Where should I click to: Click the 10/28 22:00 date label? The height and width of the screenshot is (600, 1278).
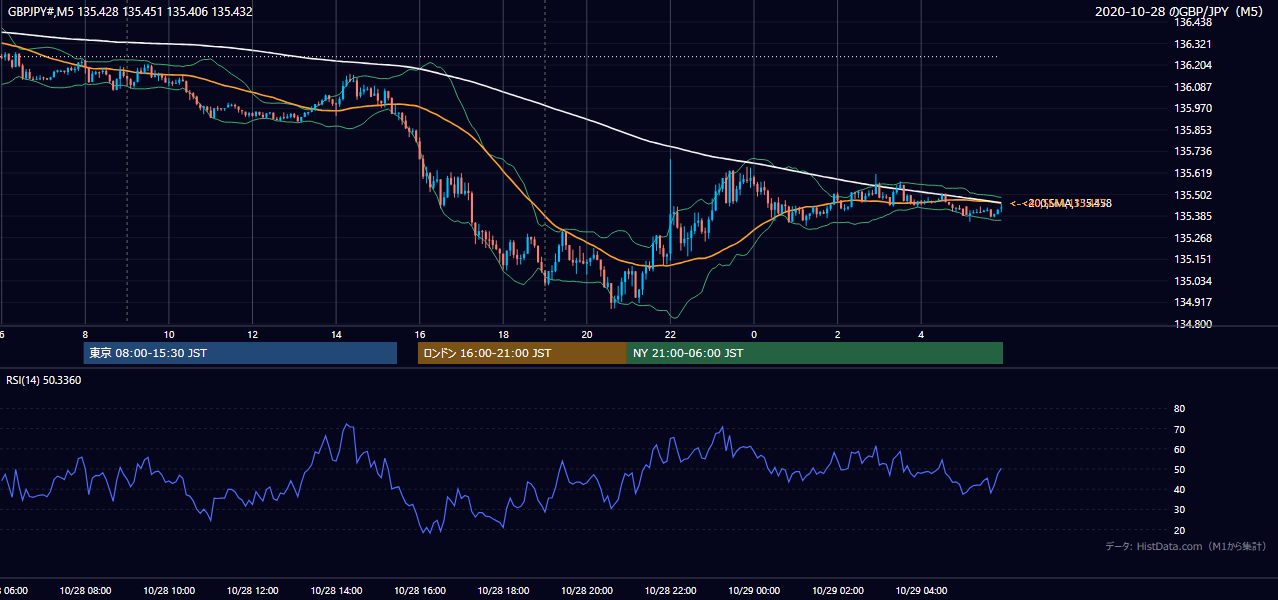[670, 591]
